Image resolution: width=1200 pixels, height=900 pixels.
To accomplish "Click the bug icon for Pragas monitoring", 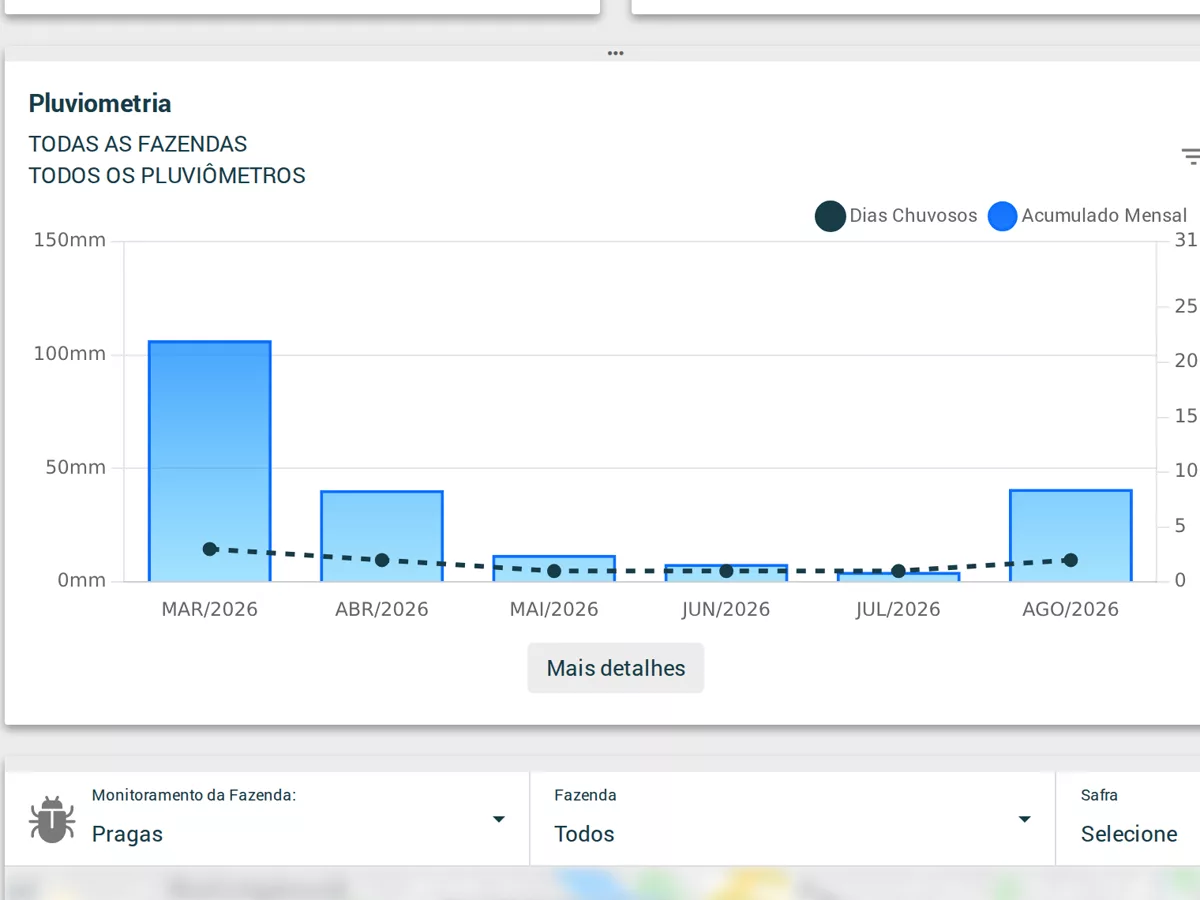I will pyautogui.click(x=52, y=819).
